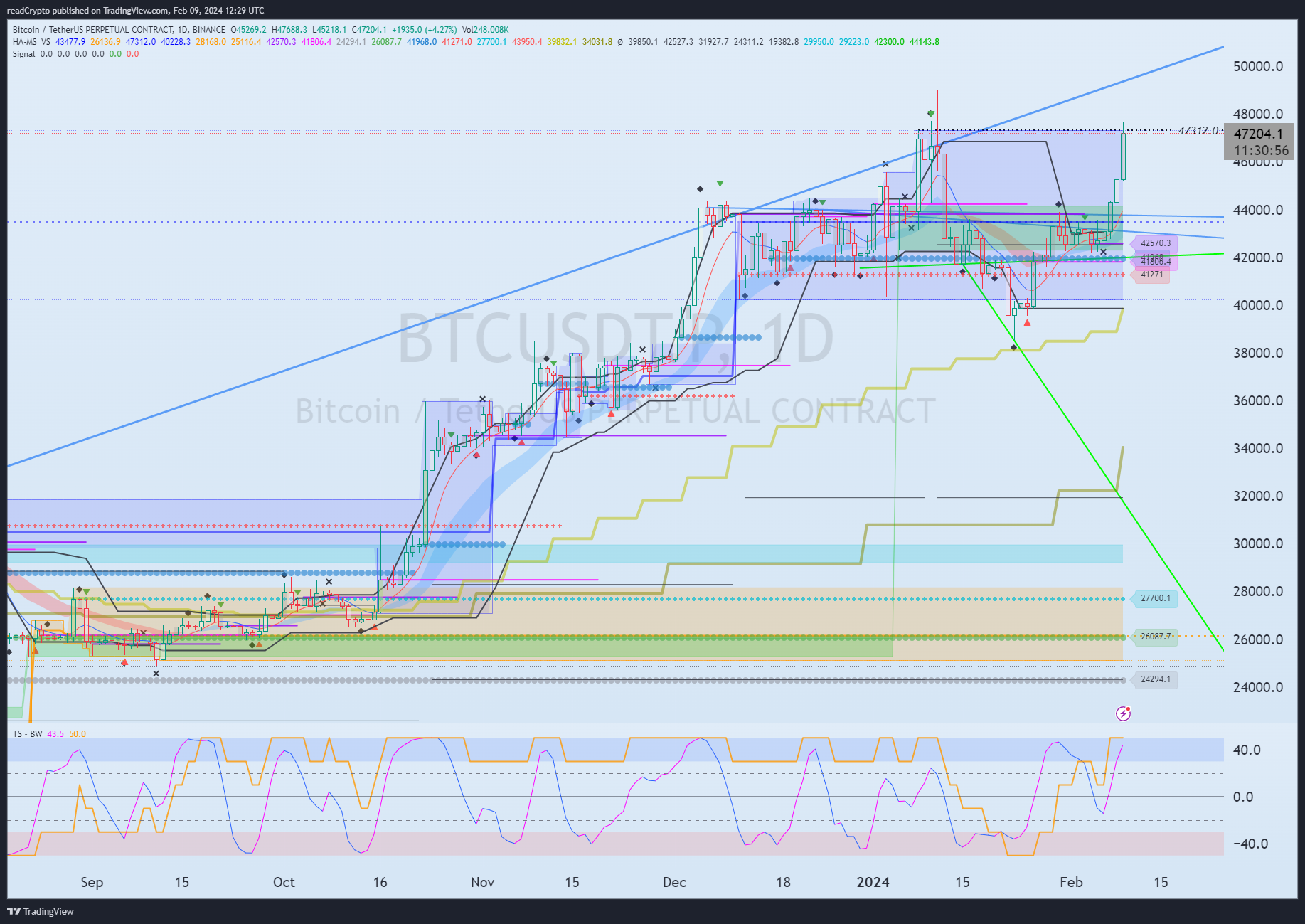Click the 28000.0 price axis label

pos(1258,591)
